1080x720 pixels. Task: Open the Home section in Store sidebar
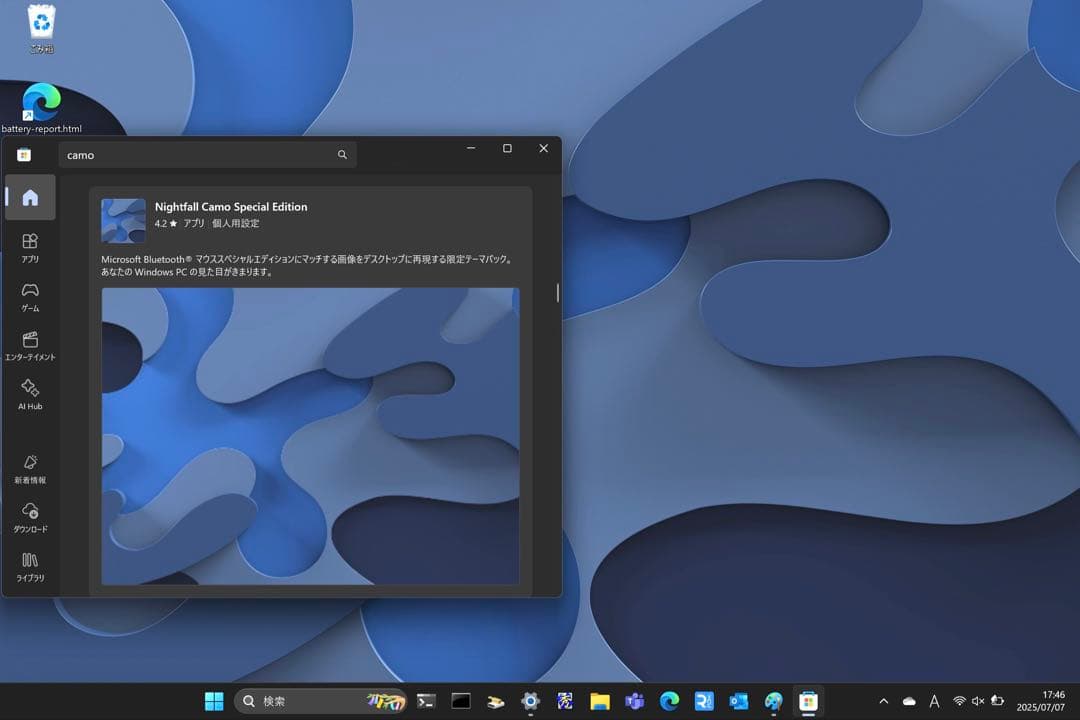(x=30, y=198)
